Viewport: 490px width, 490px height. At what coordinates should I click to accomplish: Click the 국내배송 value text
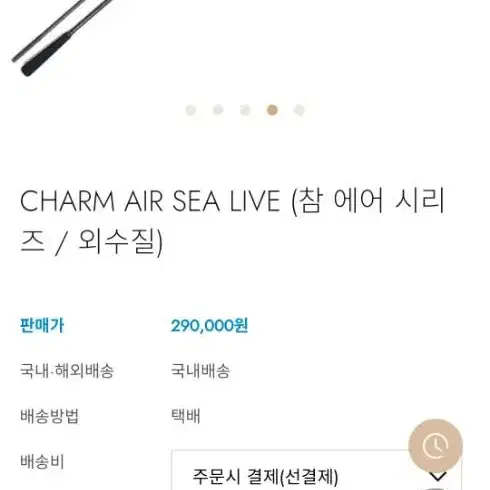[200, 371]
